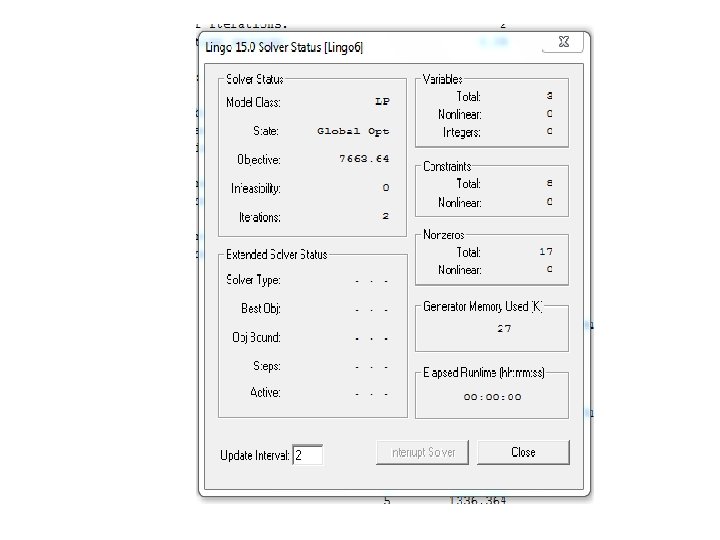Click the Solver Type label

pos(253,280)
